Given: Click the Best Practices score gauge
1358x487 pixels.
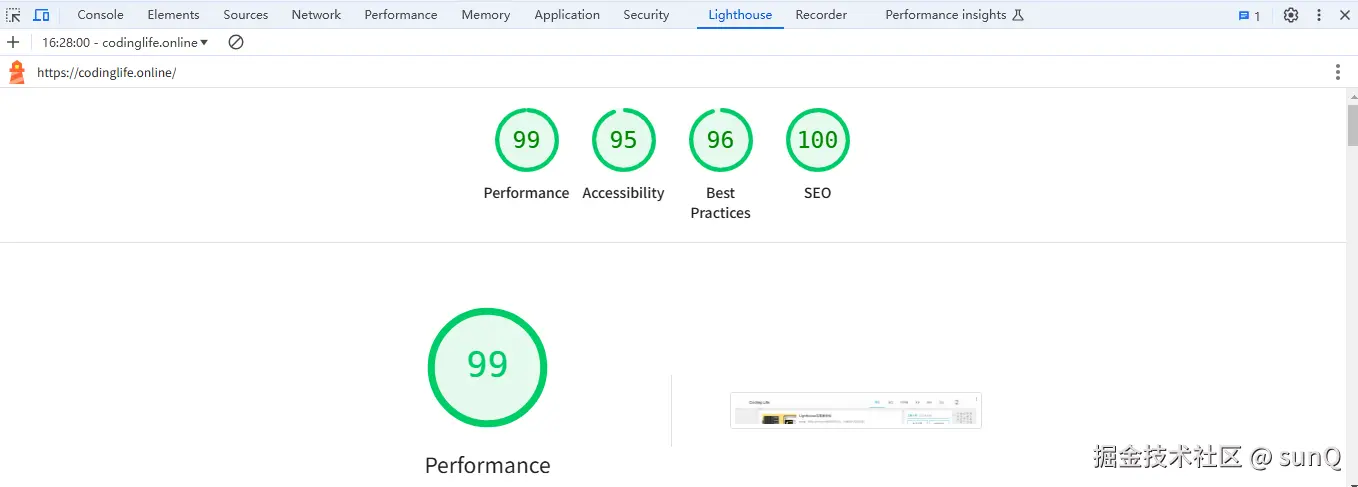Looking at the screenshot, I should pyautogui.click(x=720, y=140).
